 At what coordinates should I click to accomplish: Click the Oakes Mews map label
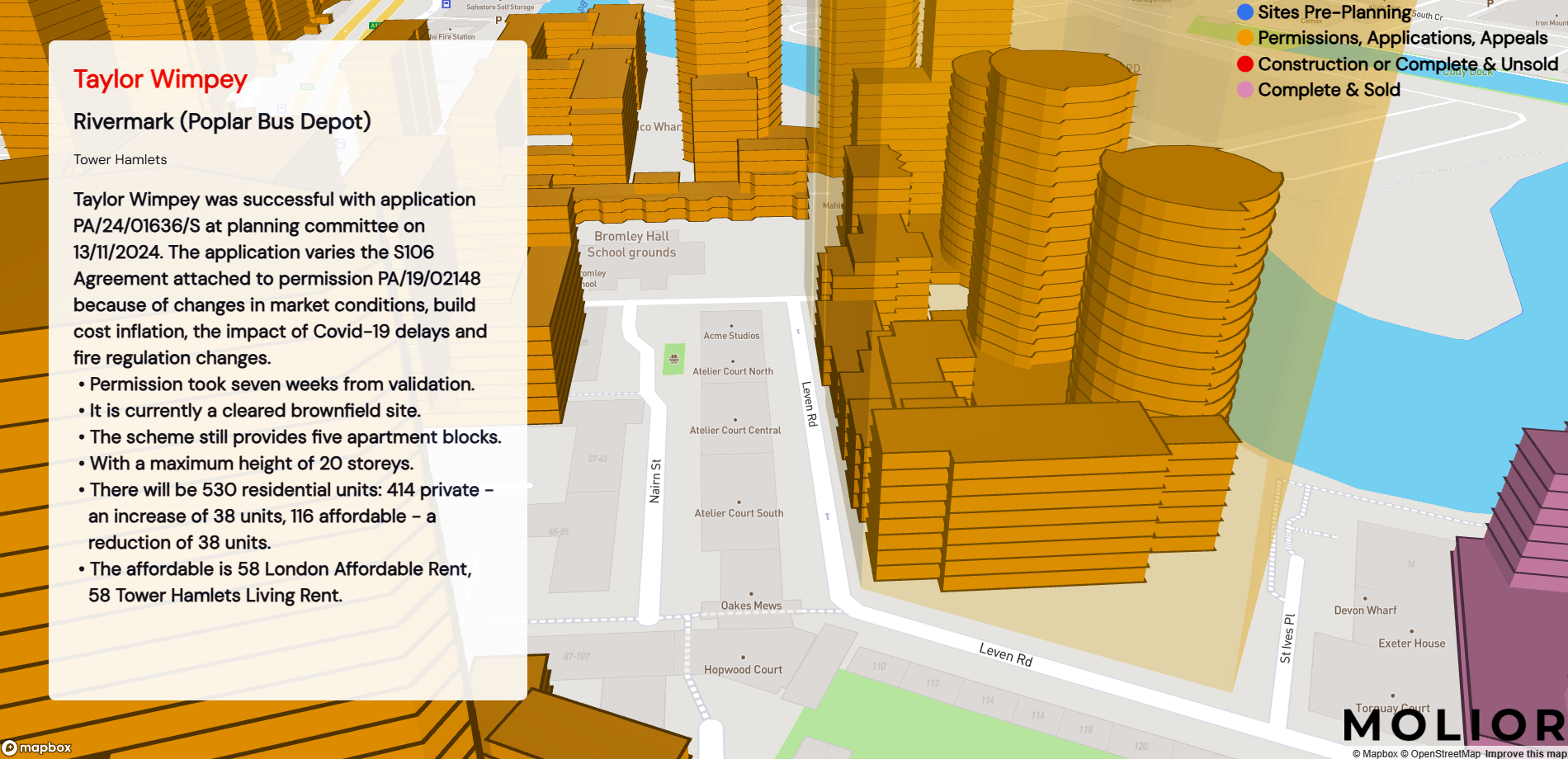coord(751,606)
